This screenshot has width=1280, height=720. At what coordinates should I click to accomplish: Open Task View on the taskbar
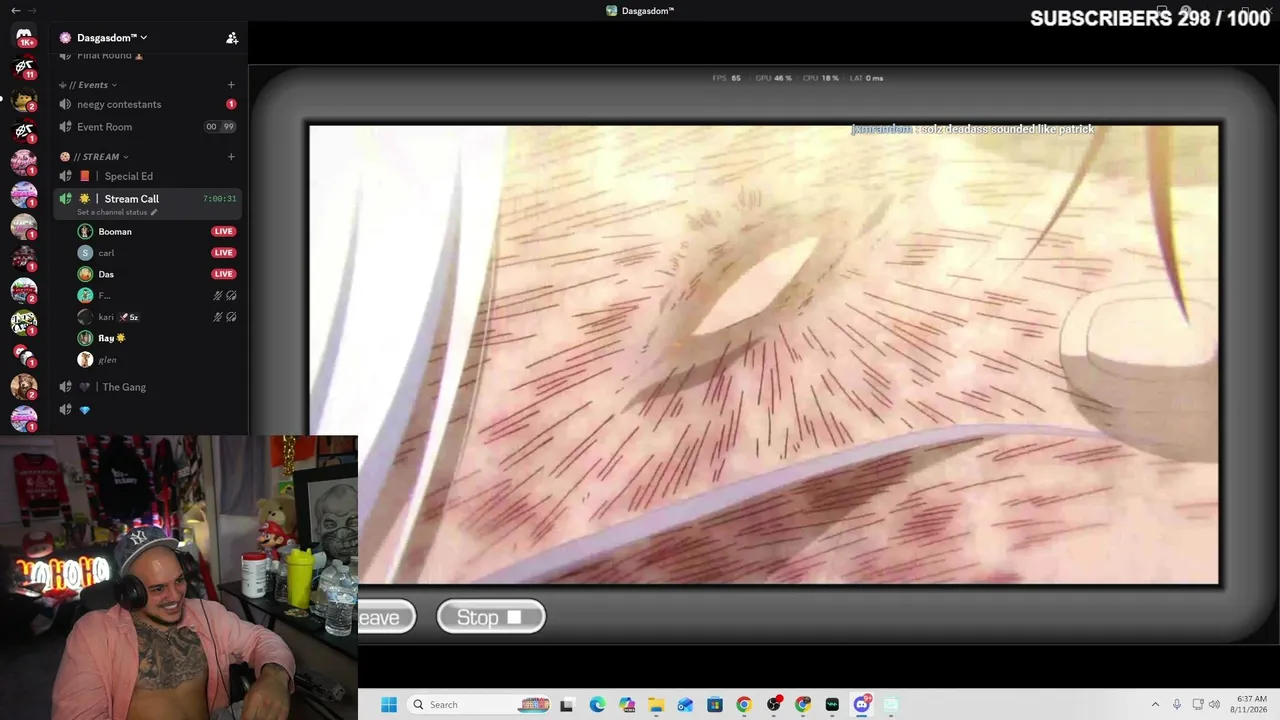point(567,705)
